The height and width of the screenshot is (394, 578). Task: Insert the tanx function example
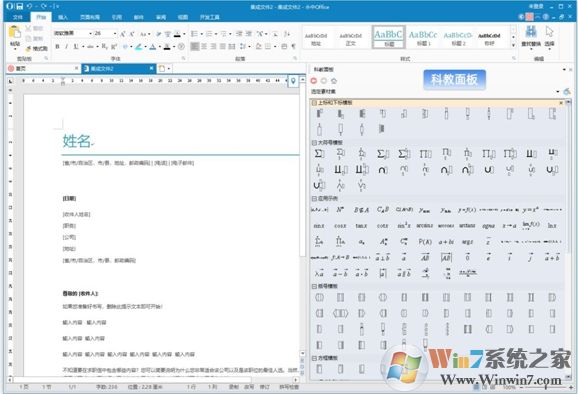pos(361,226)
